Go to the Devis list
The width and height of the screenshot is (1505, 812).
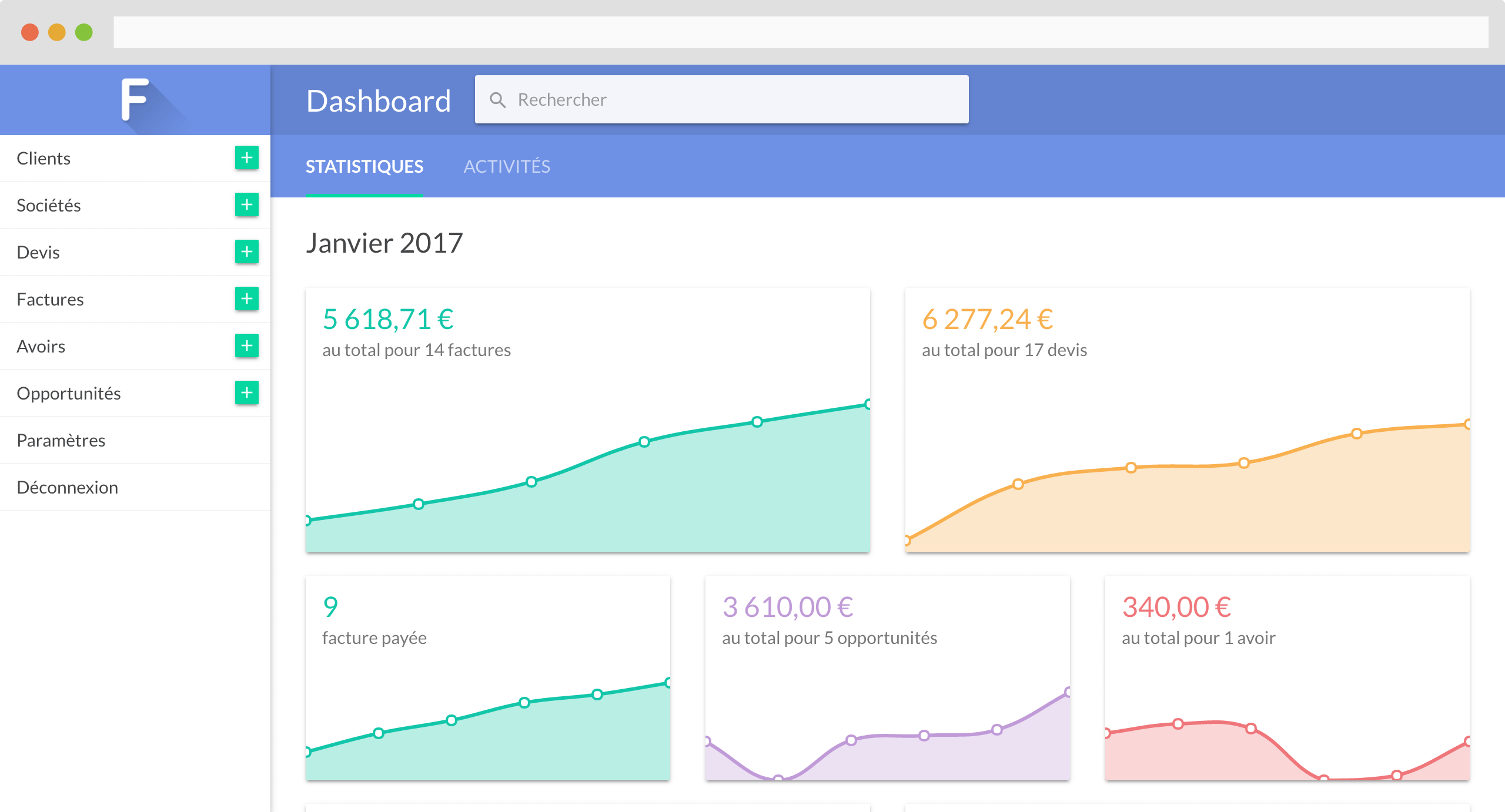(135, 252)
